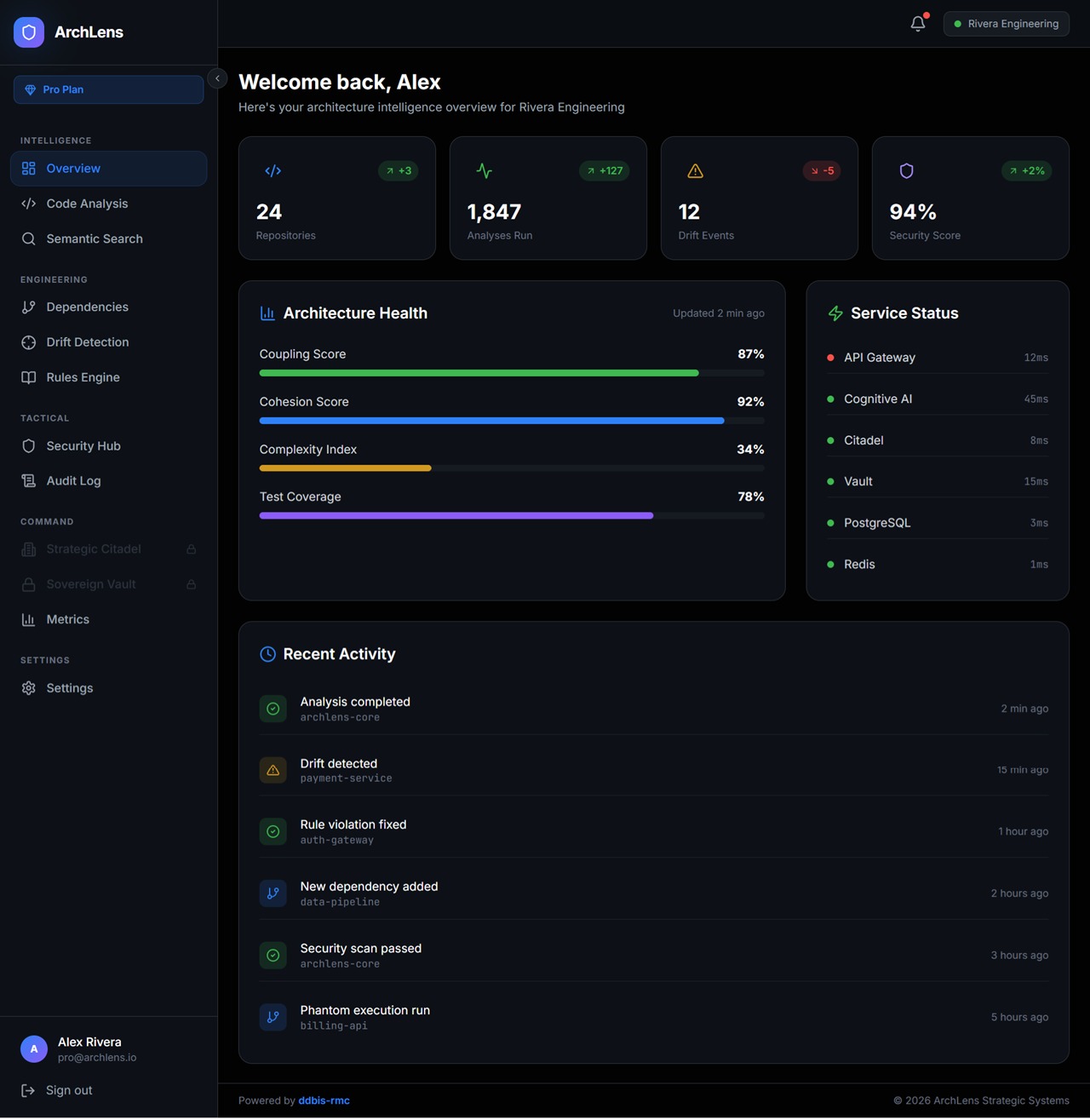Open the Rules Engine page
The height and width of the screenshot is (1120, 1090).
pos(108,377)
